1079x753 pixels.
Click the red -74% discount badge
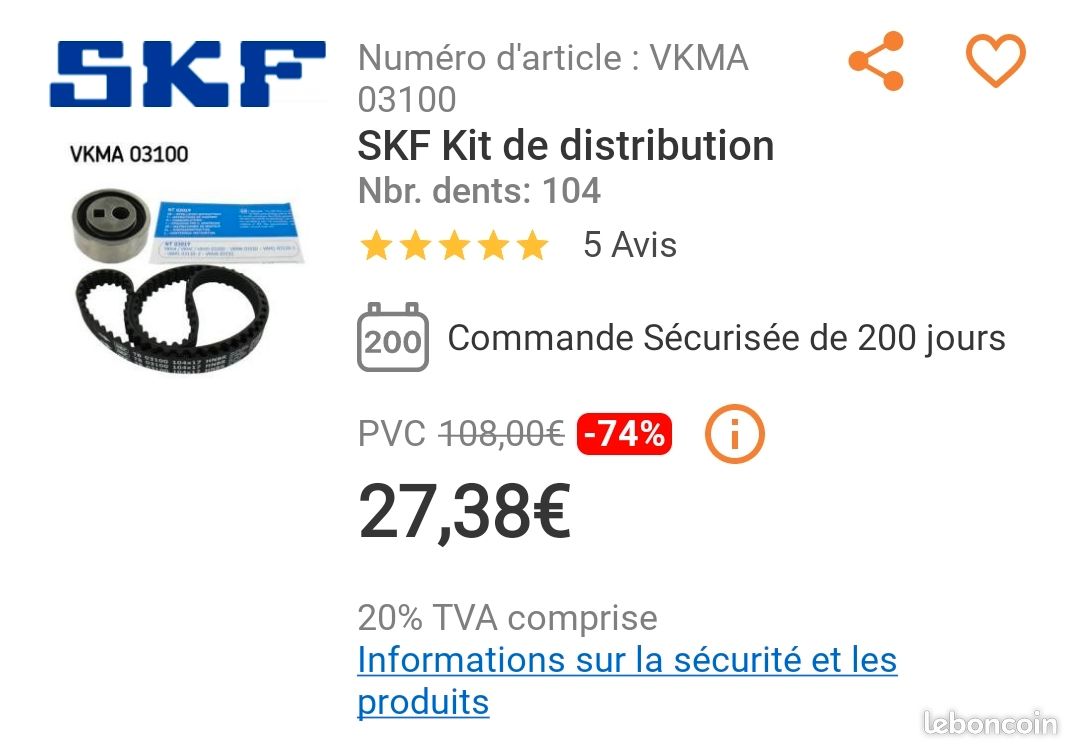[x=624, y=434]
